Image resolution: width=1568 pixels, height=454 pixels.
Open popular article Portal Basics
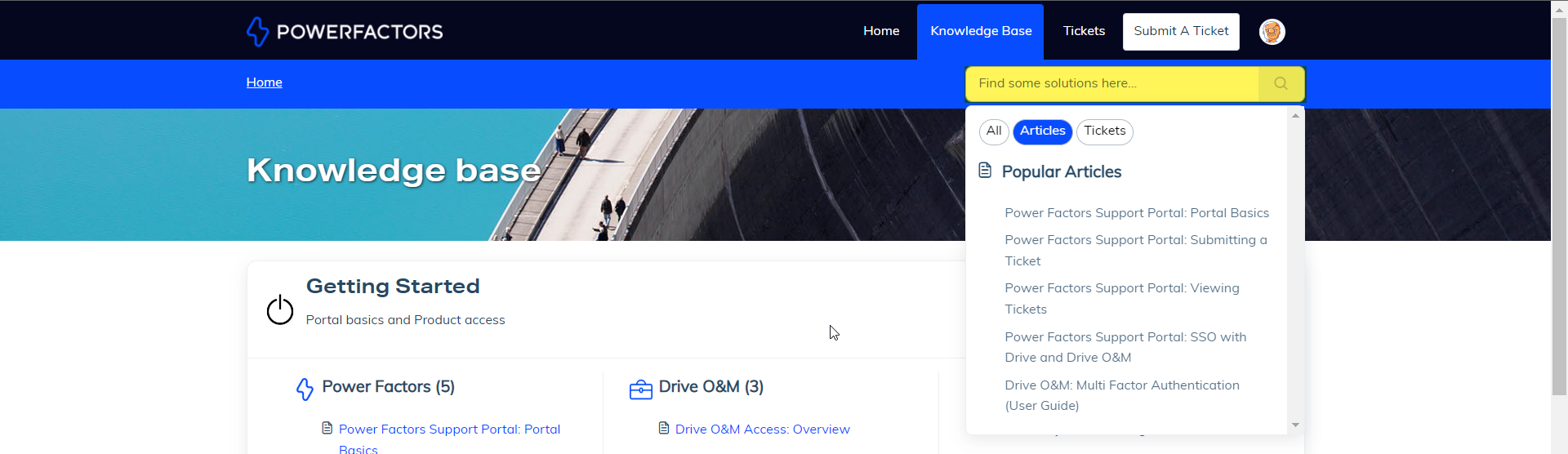[x=1137, y=213]
